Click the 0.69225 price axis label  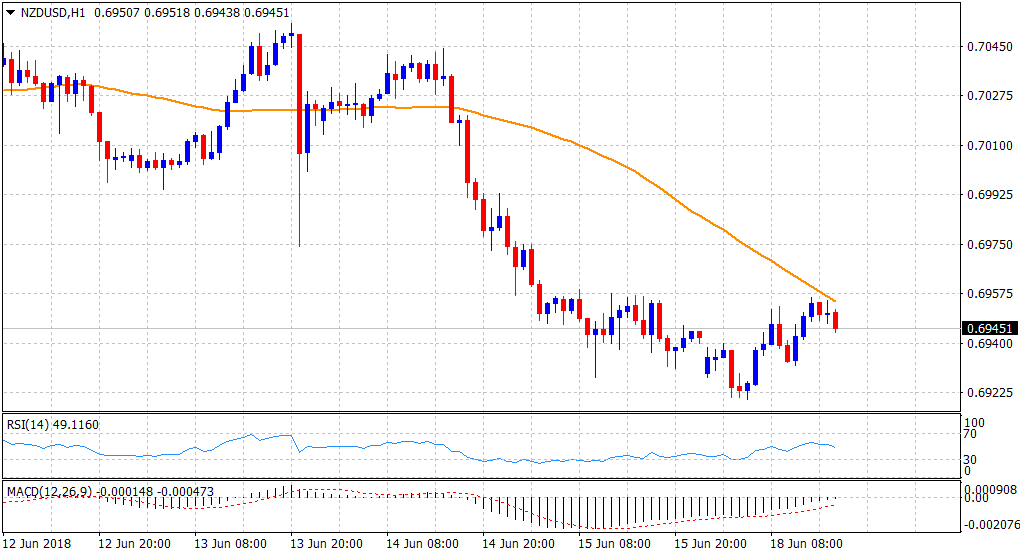pyautogui.click(x=989, y=393)
